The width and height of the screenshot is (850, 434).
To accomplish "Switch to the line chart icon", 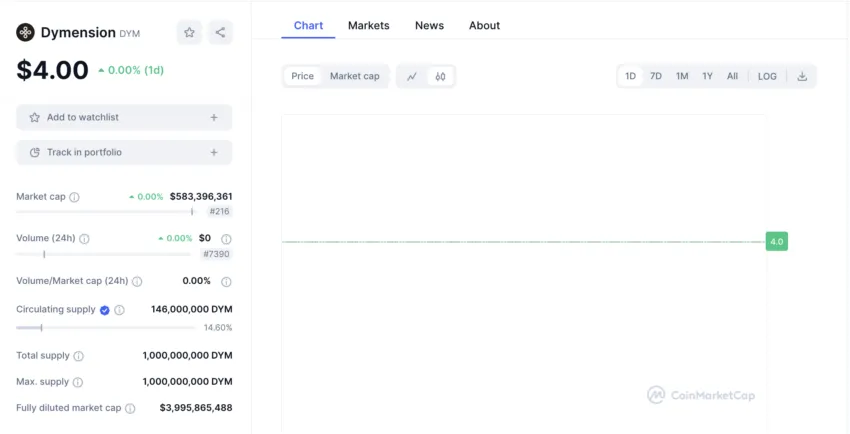I will click(x=412, y=76).
